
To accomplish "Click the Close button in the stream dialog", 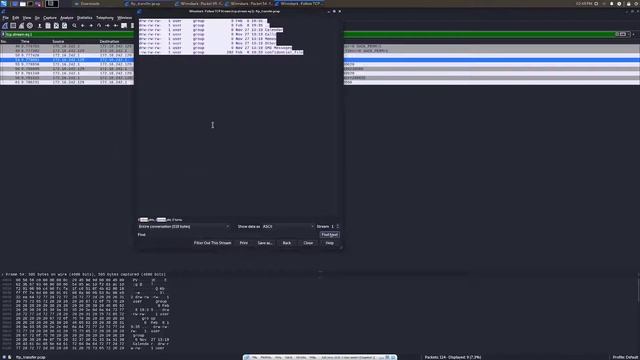I will pyautogui.click(x=308, y=243).
